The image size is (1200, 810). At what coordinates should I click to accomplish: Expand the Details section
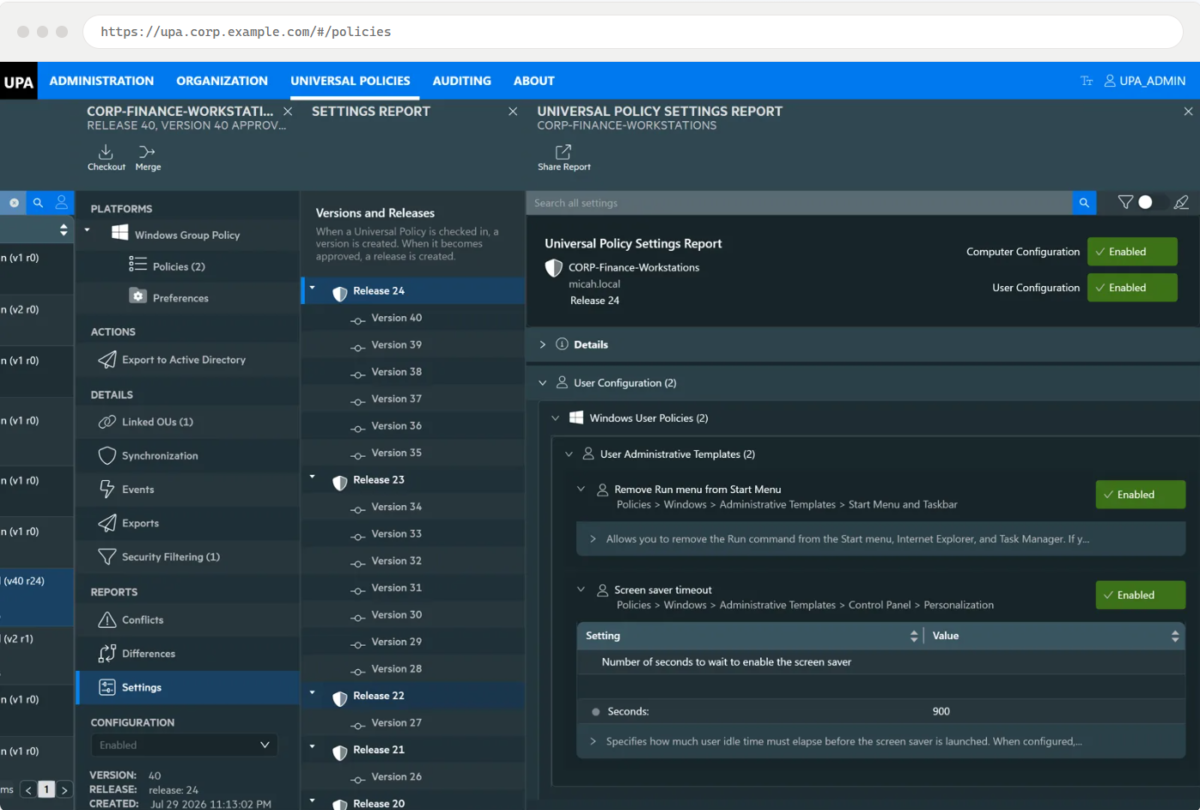[x=543, y=344]
